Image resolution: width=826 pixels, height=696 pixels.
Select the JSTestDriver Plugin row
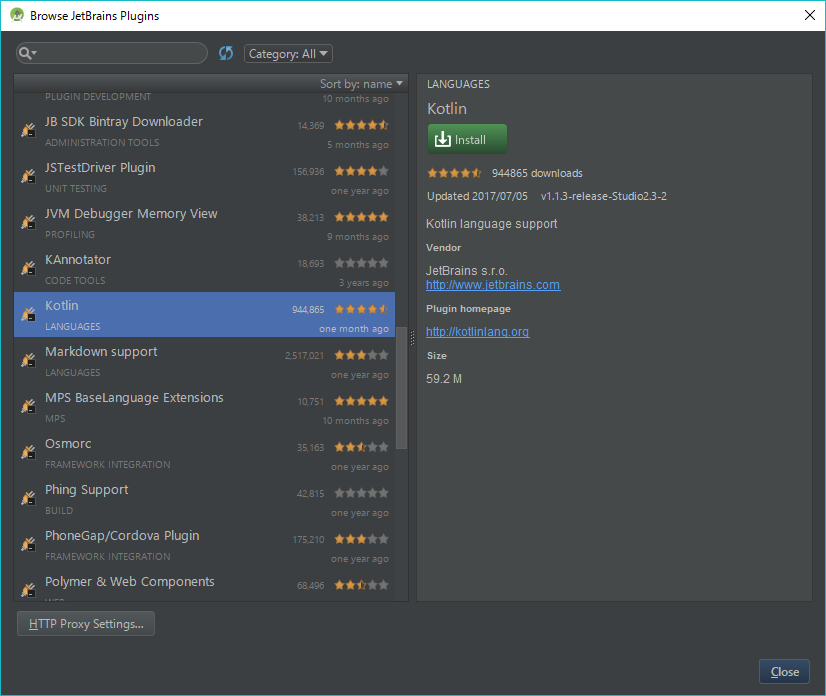coord(204,177)
